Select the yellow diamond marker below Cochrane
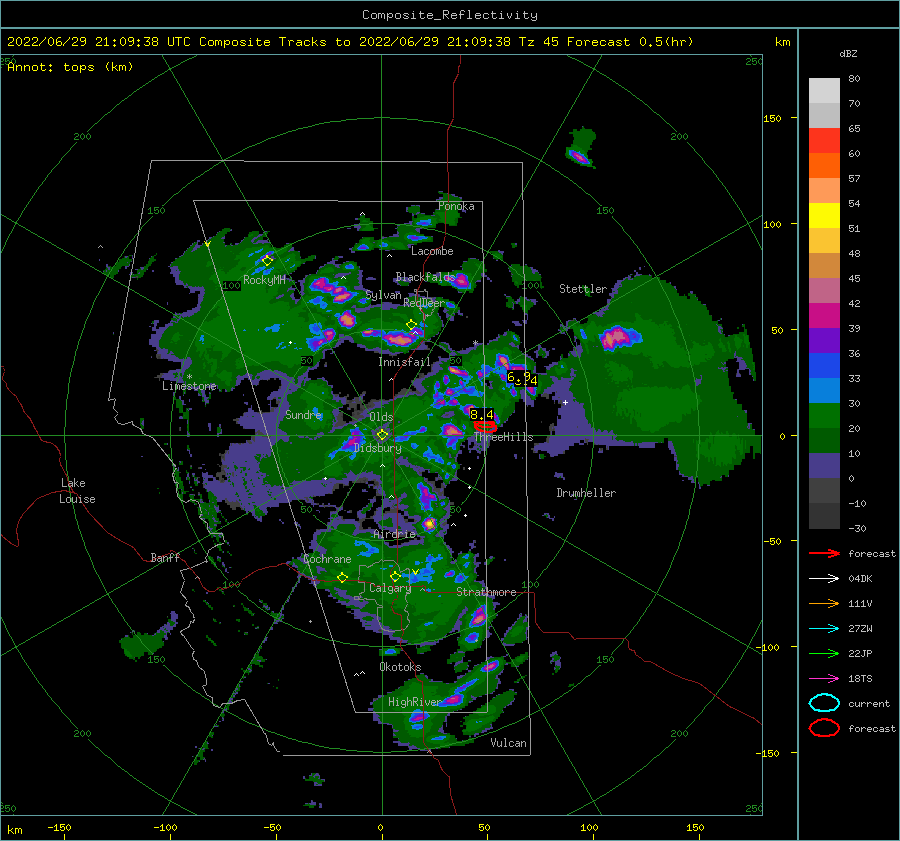 [x=342, y=578]
